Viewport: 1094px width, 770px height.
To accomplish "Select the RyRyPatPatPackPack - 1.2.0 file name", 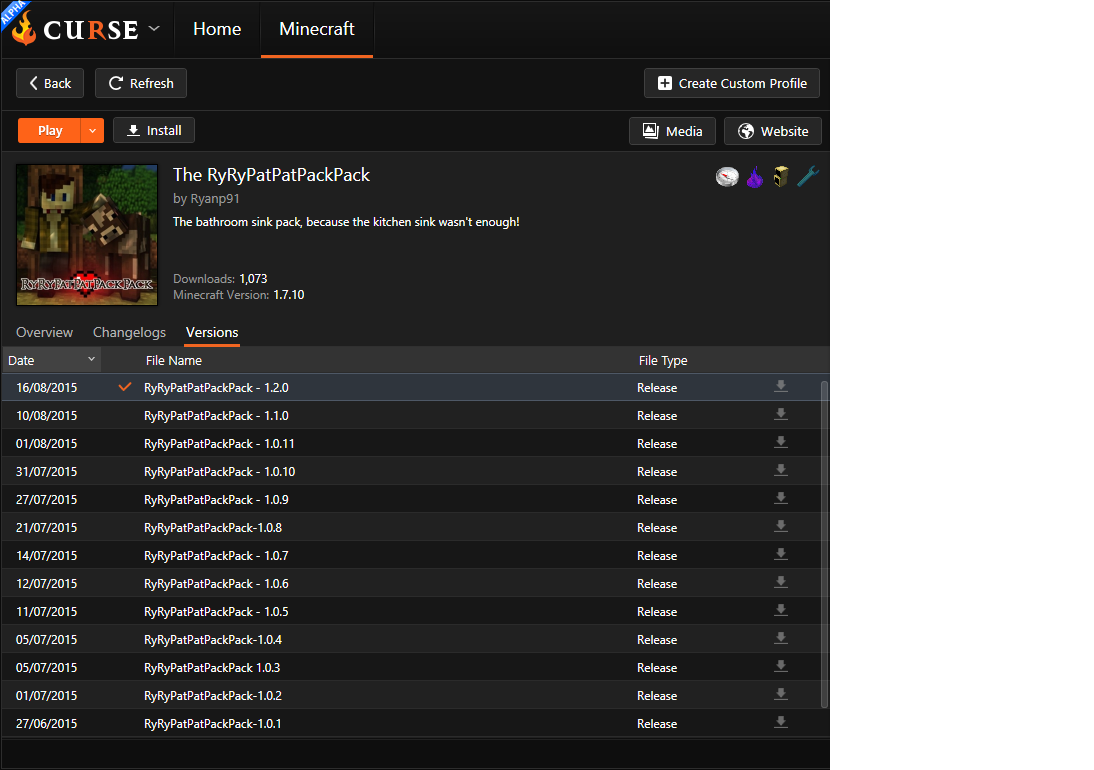I will pyautogui.click(x=216, y=388).
